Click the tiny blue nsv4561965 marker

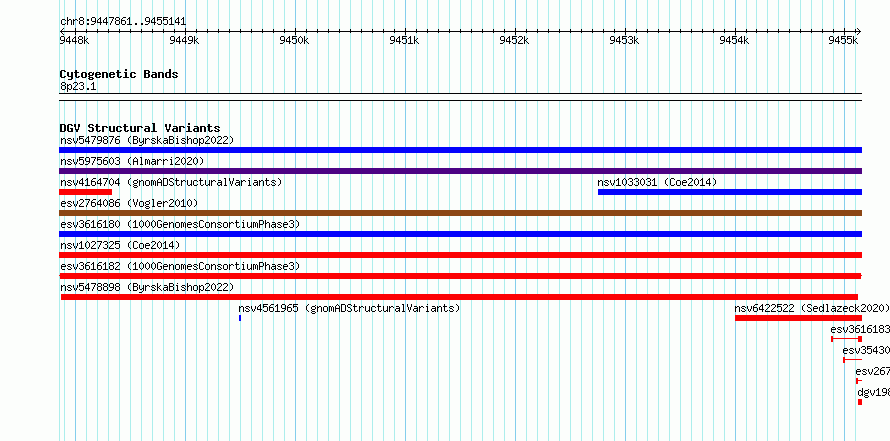(x=240, y=318)
